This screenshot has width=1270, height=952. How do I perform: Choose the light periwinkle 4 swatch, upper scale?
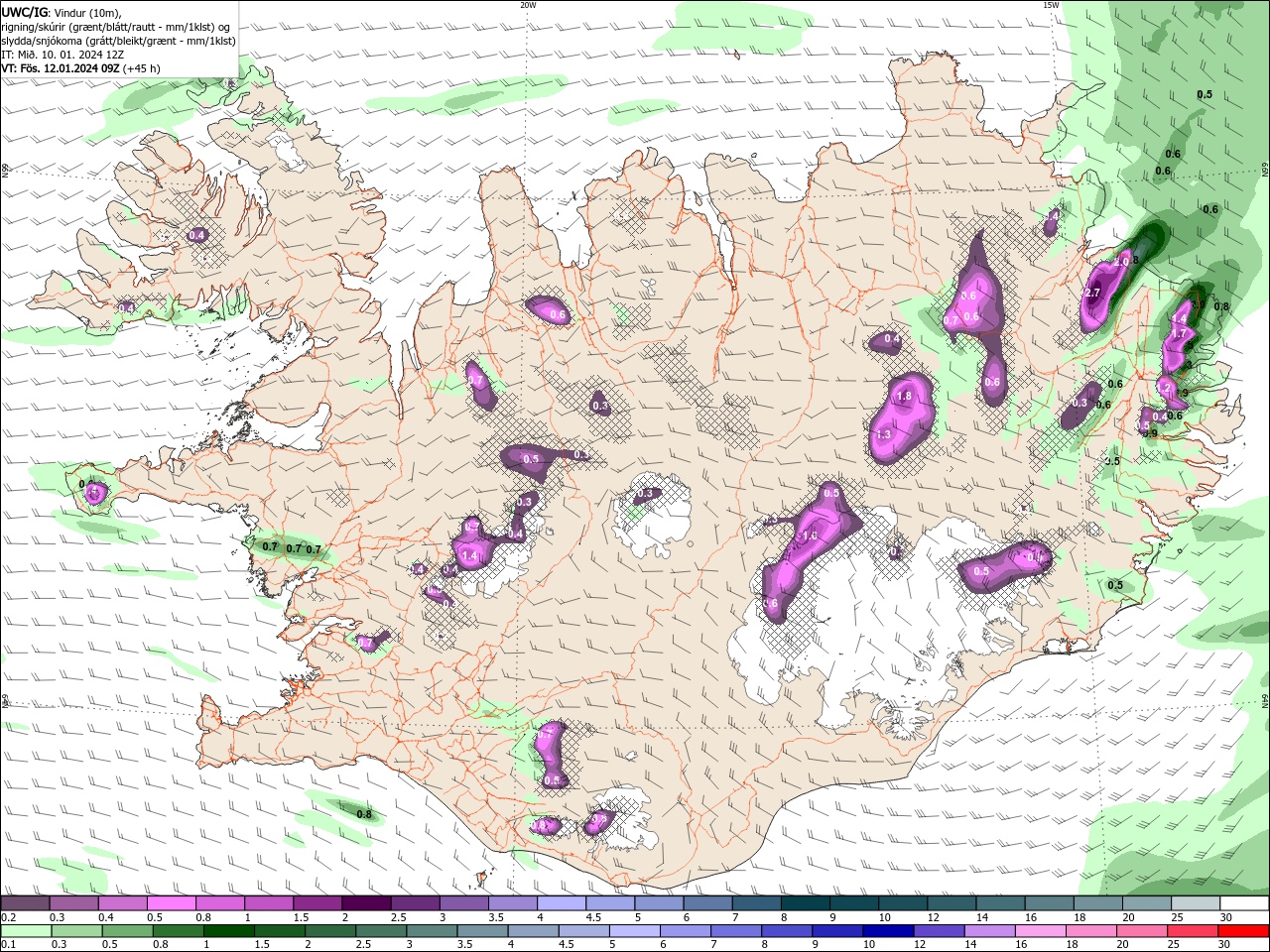561,903
